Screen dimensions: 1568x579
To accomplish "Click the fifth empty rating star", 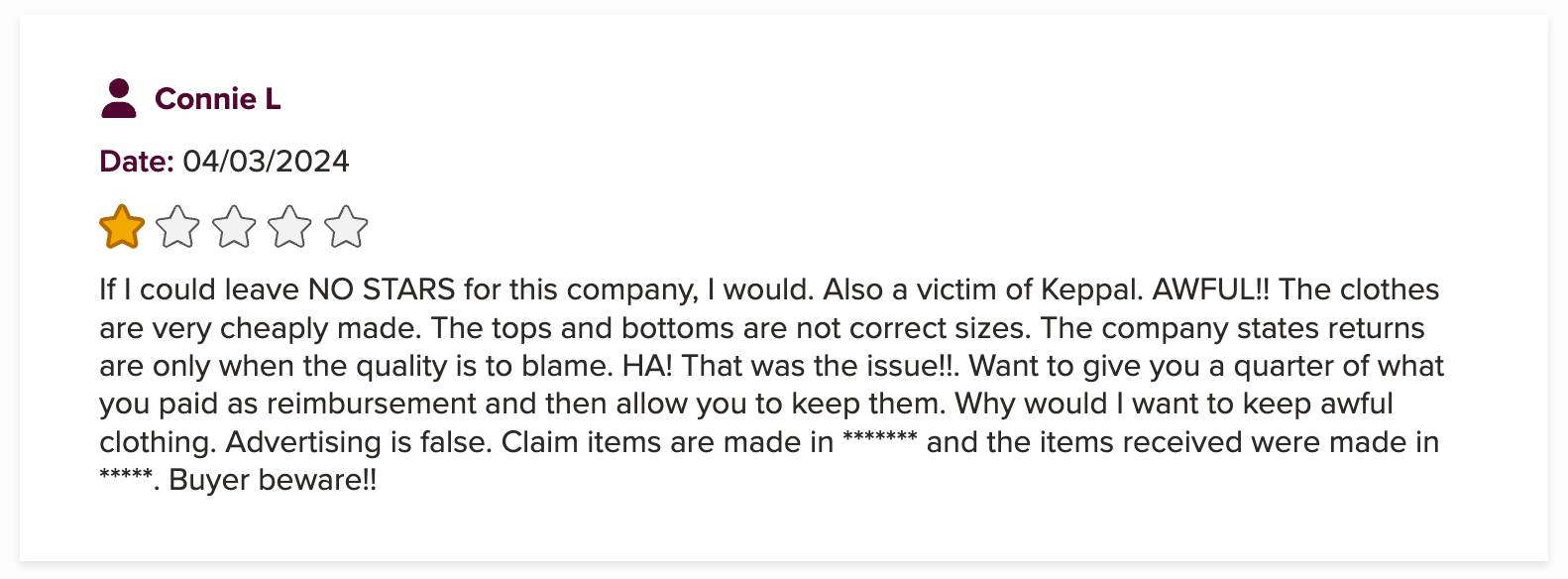I will pos(346,227).
